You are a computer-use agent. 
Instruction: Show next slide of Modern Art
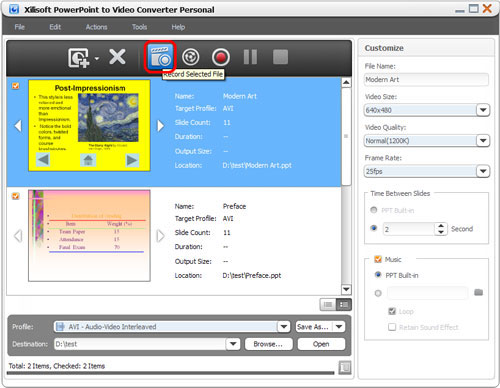pos(160,126)
